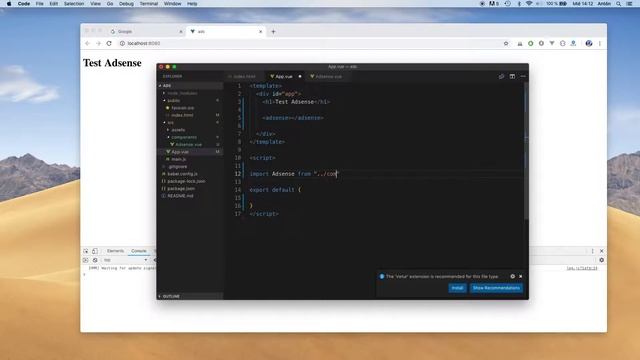The height and width of the screenshot is (360, 640).
Task: Switch to DevTools Elements tab
Action: (x=116, y=251)
